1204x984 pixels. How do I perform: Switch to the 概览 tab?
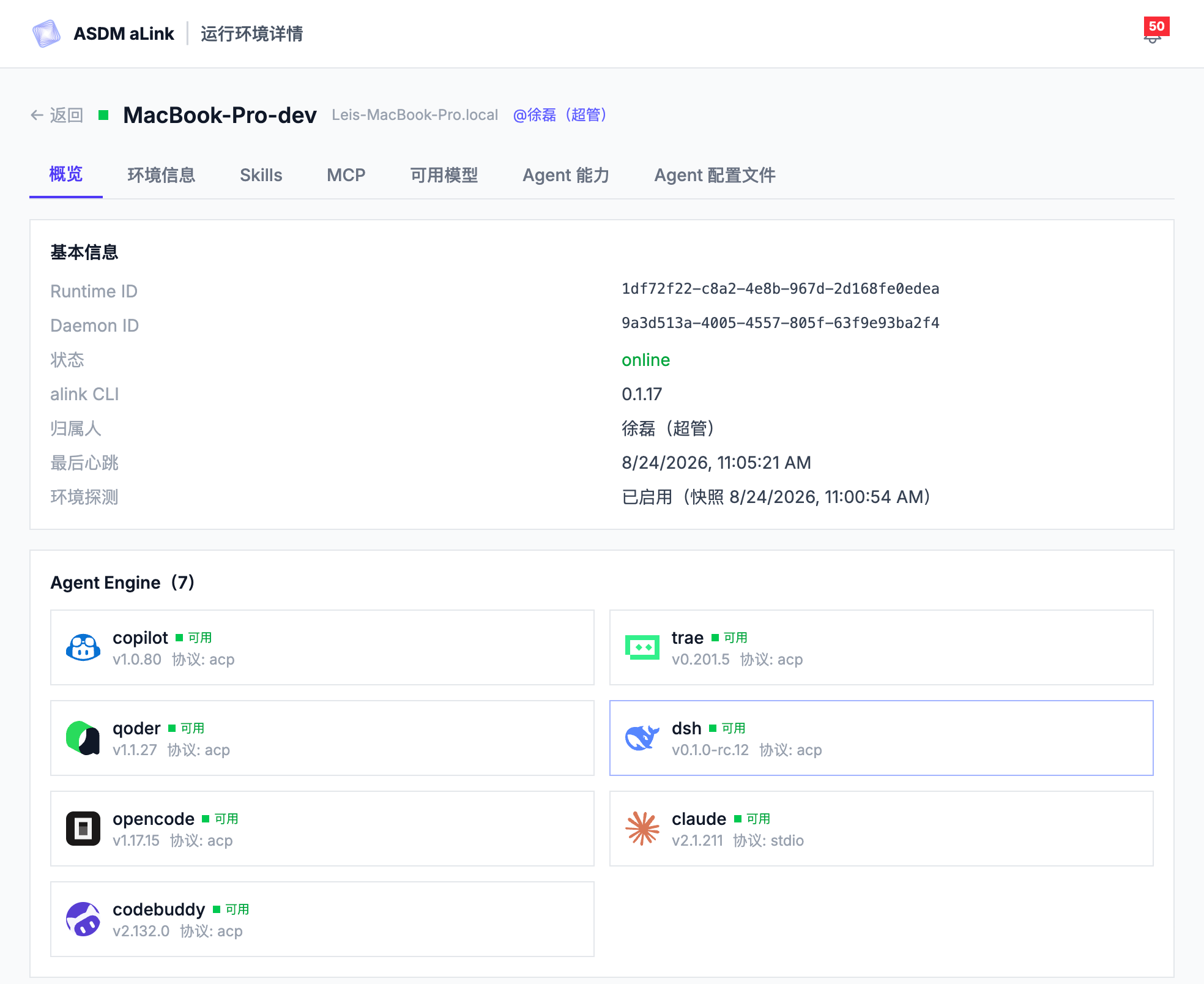(x=65, y=175)
